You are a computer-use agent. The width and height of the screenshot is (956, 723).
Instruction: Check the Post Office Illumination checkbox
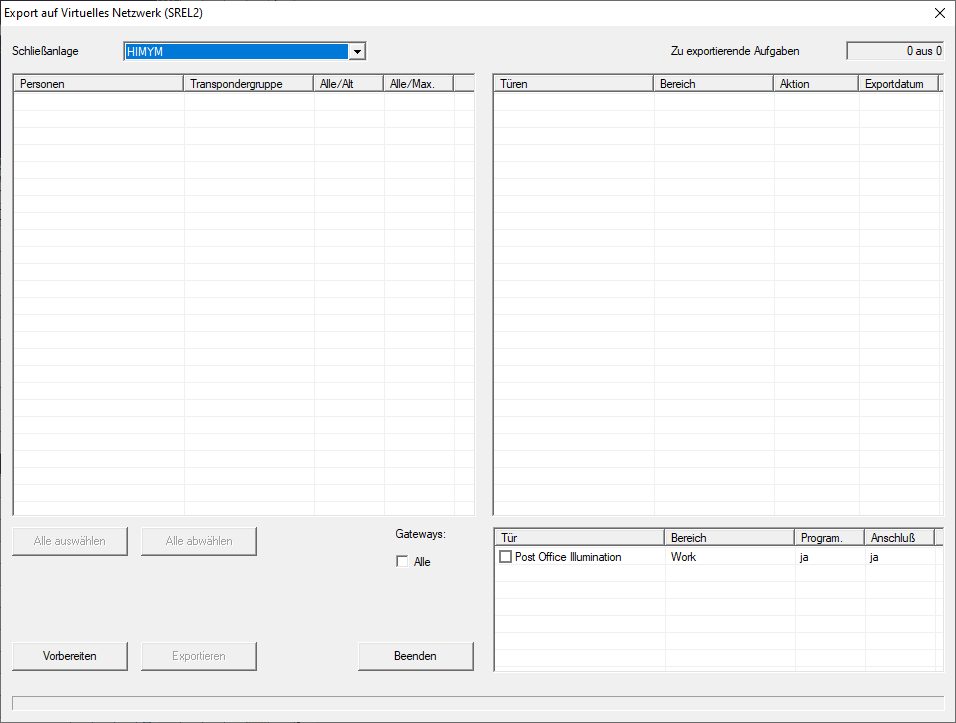tap(506, 557)
